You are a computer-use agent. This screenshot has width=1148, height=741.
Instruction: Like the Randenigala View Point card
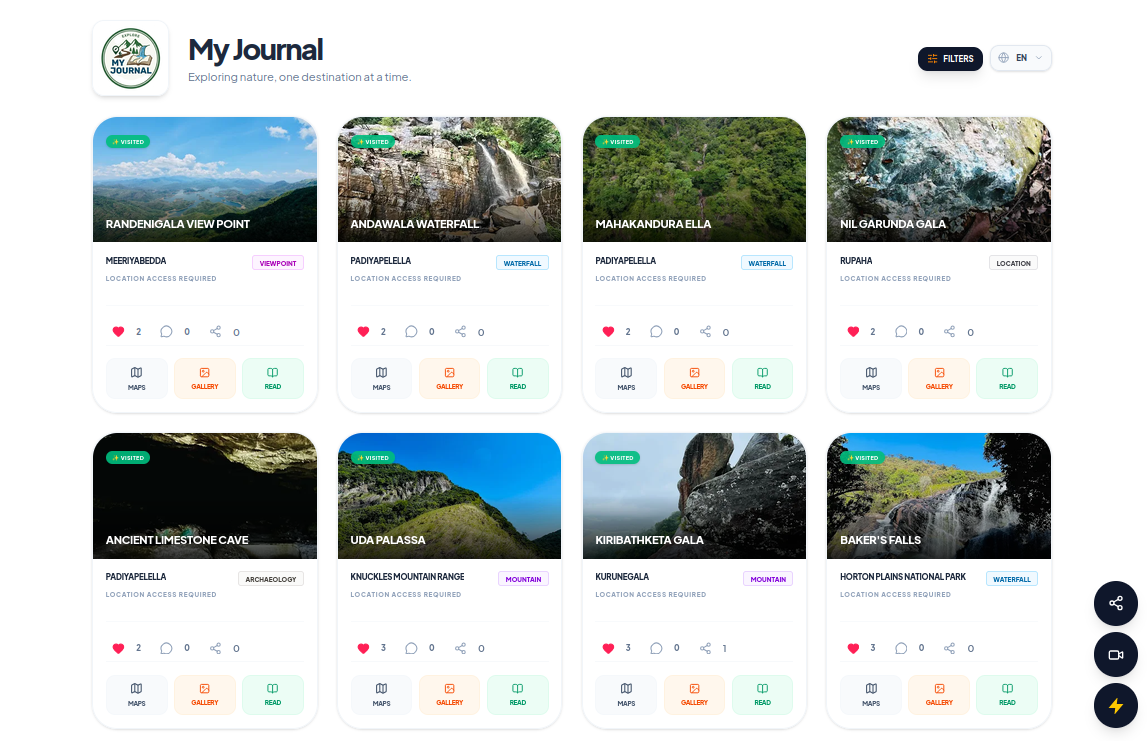coord(119,332)
